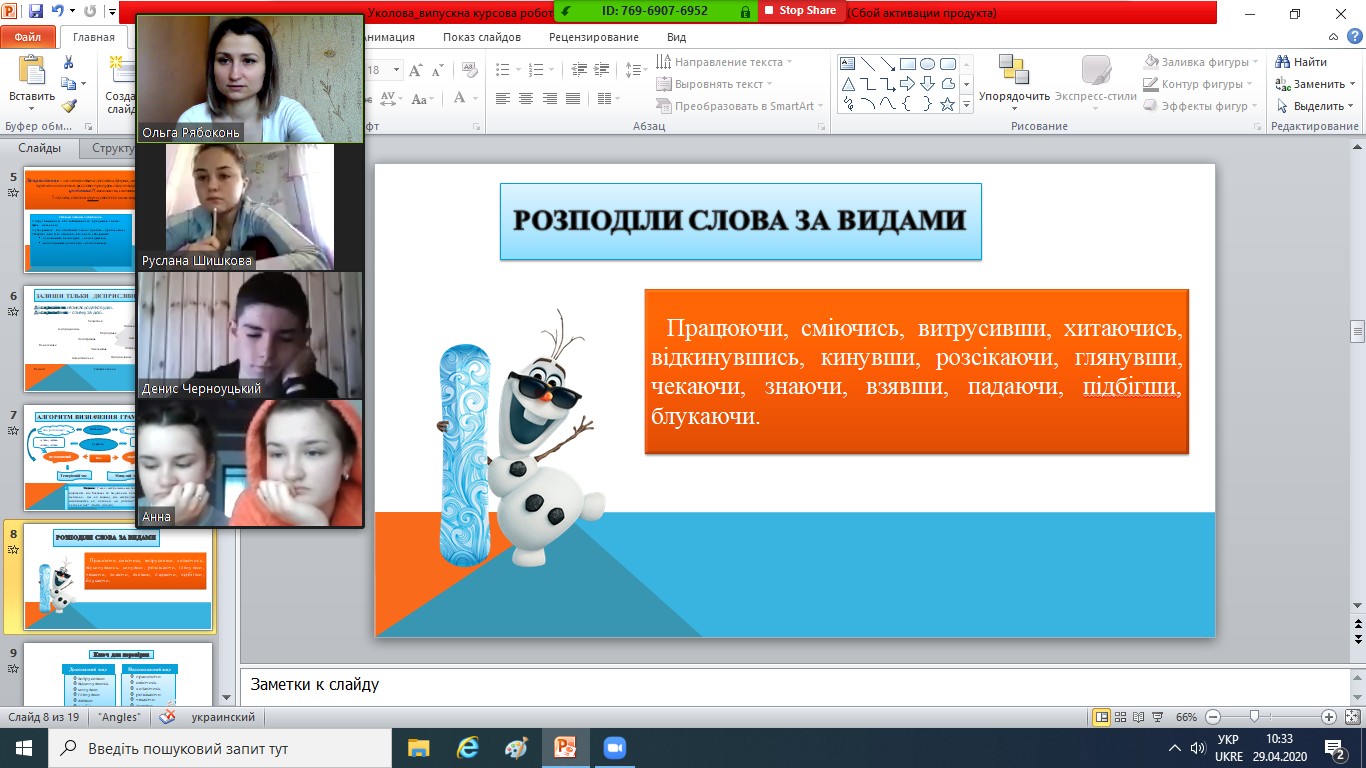Open the change case Aa dropdown
This screenshot has height=768, width=1366.
click(x=422, y=99)
